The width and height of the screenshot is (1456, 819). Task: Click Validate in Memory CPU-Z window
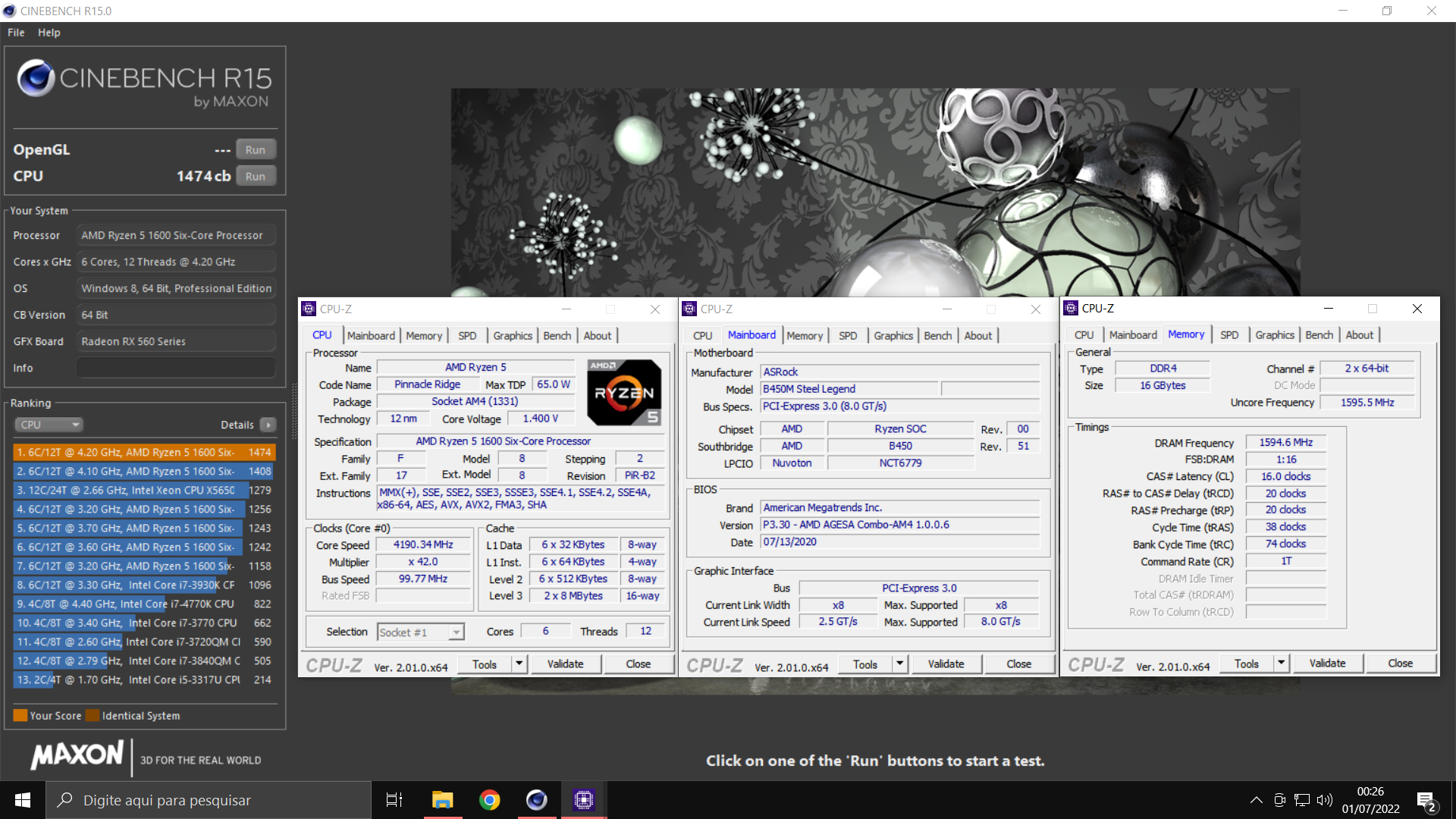click(1328, 663)
